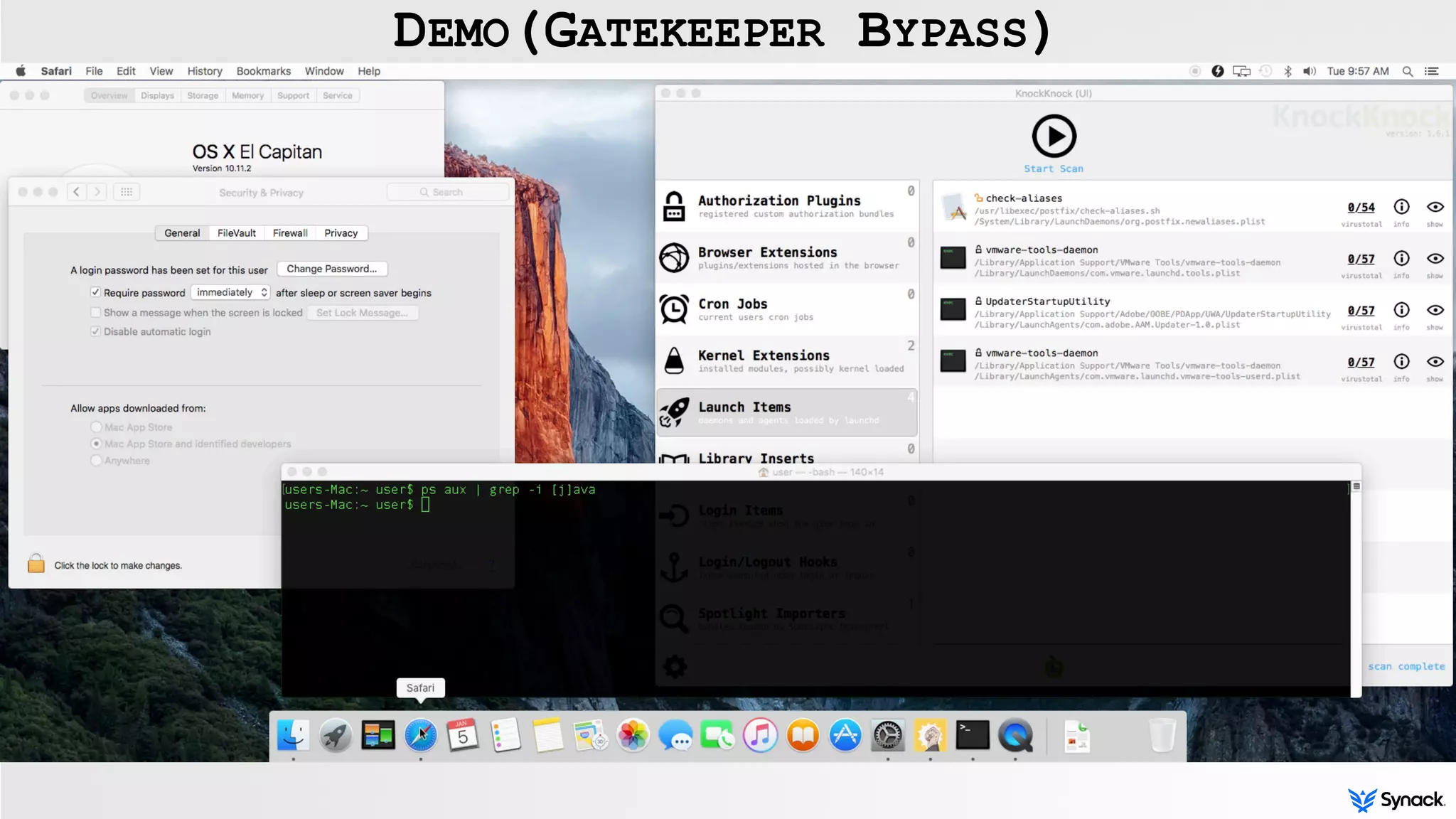1456x819 pixels.
Task: Click the System Preferences Search field
Action: (448, 192)
